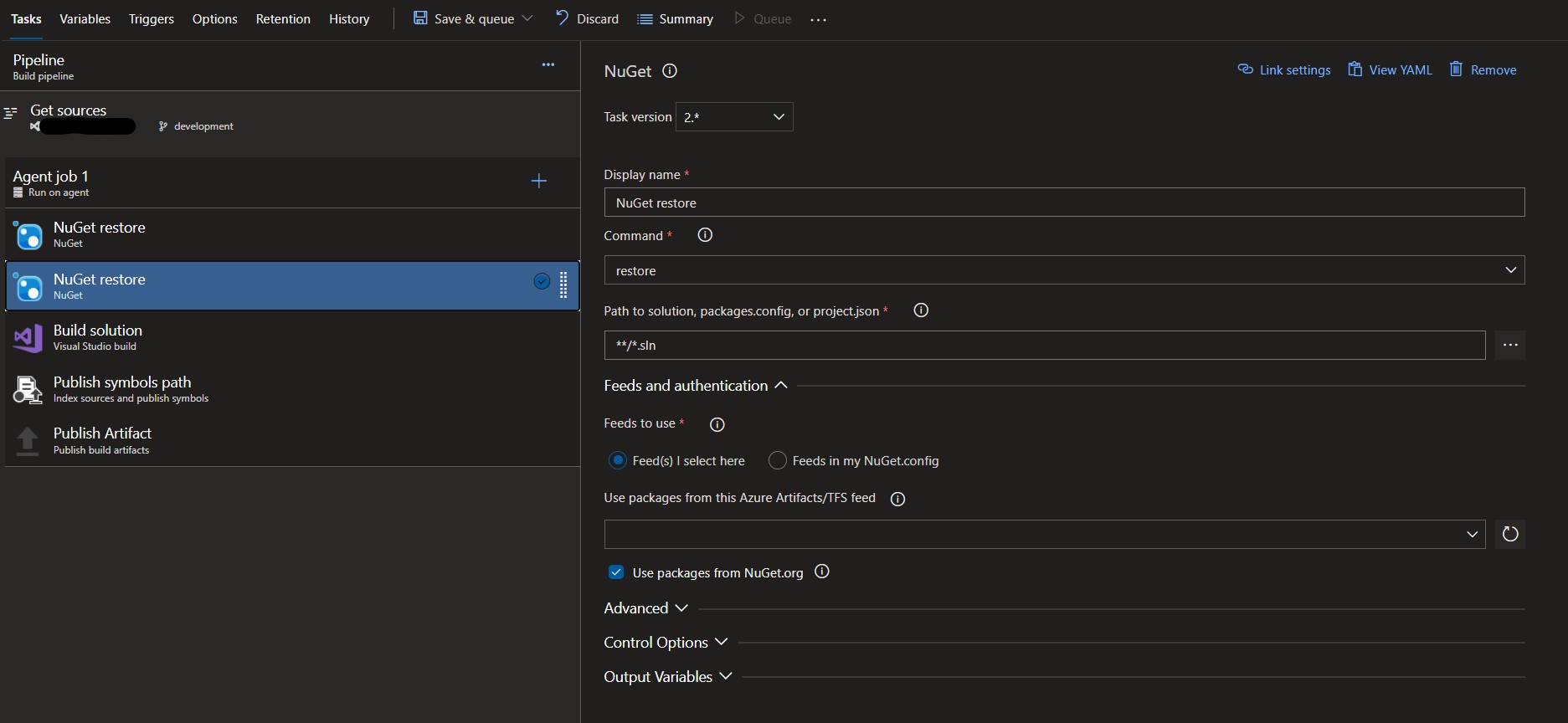View the History tab
The height and width of the screenshot is (723, 1568).
(349, 18)
